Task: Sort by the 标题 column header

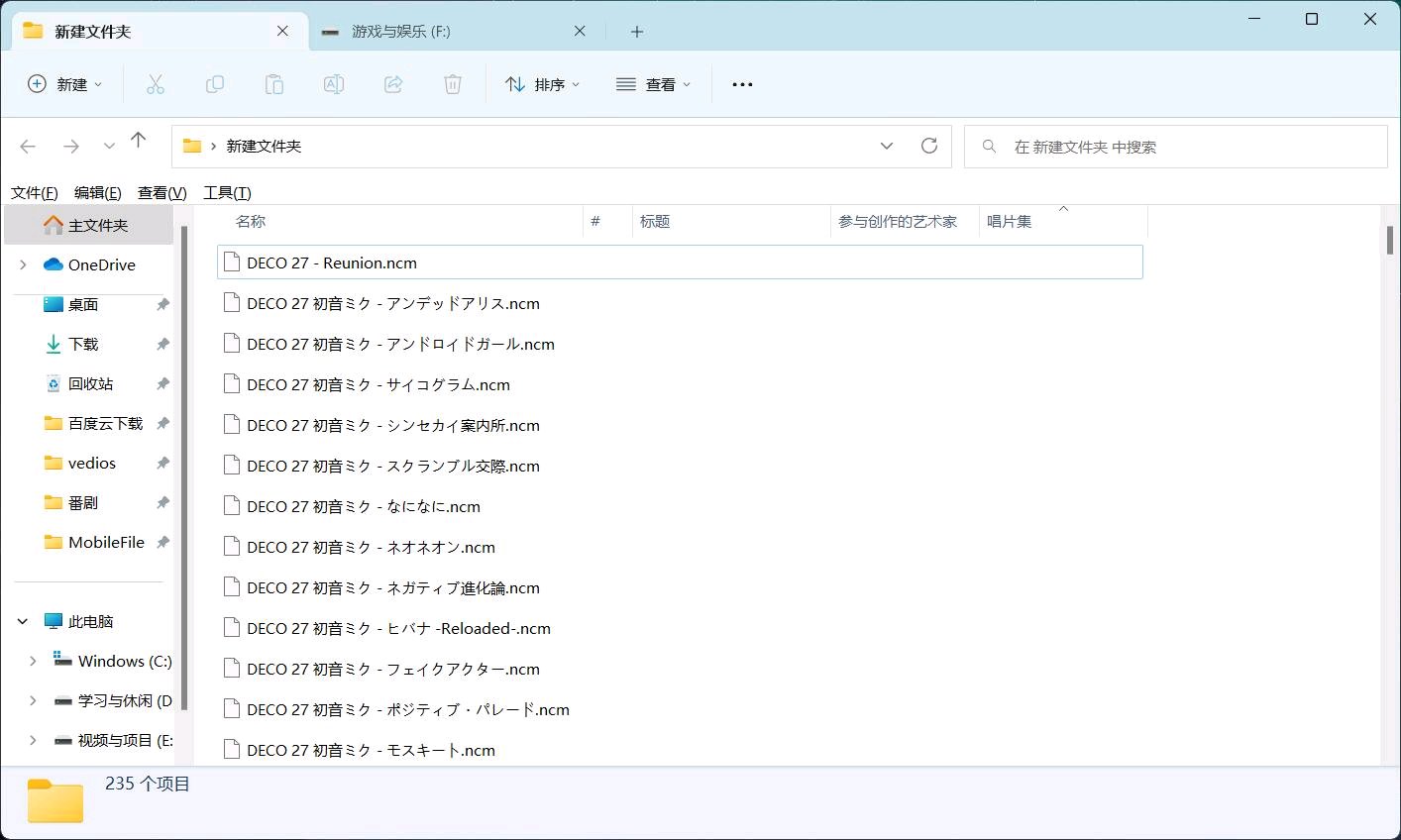Action: pos(731,221)
